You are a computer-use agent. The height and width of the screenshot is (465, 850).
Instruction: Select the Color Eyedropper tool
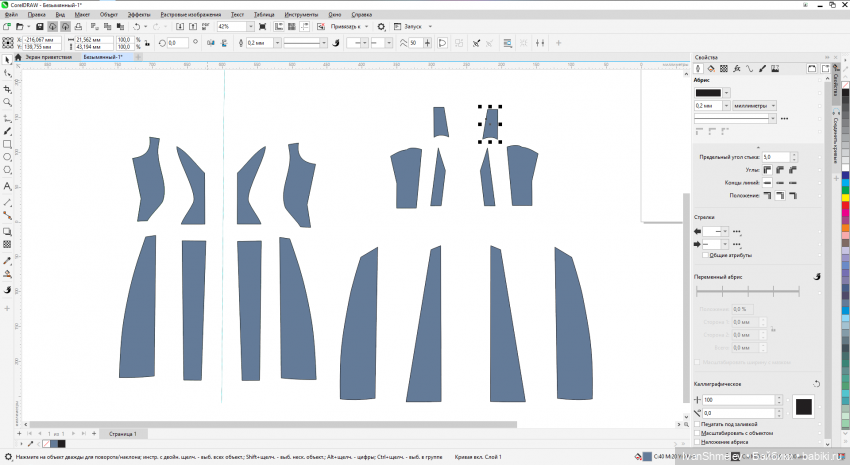[7, 261]
